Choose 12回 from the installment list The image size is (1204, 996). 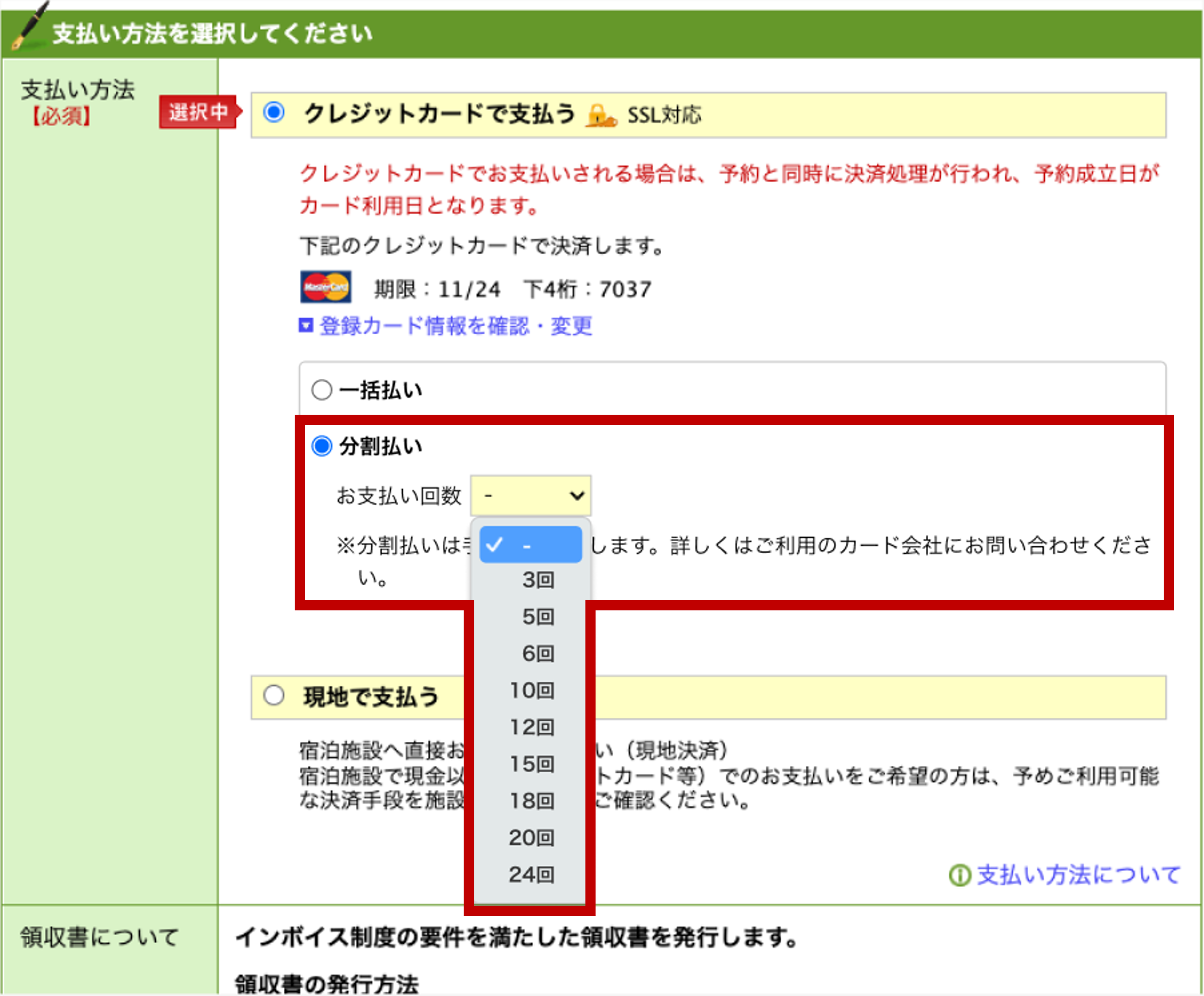click(x=532, y=727)
